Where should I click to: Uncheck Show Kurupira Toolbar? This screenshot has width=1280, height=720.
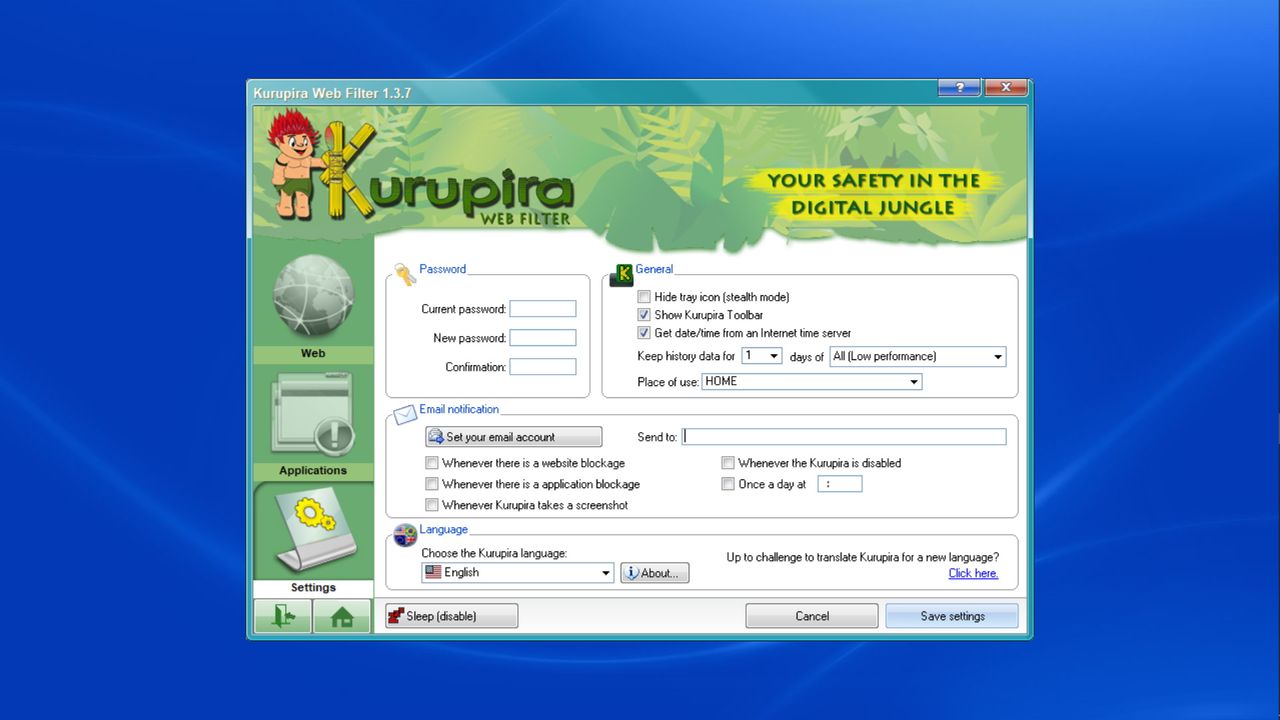pos(644,315)
